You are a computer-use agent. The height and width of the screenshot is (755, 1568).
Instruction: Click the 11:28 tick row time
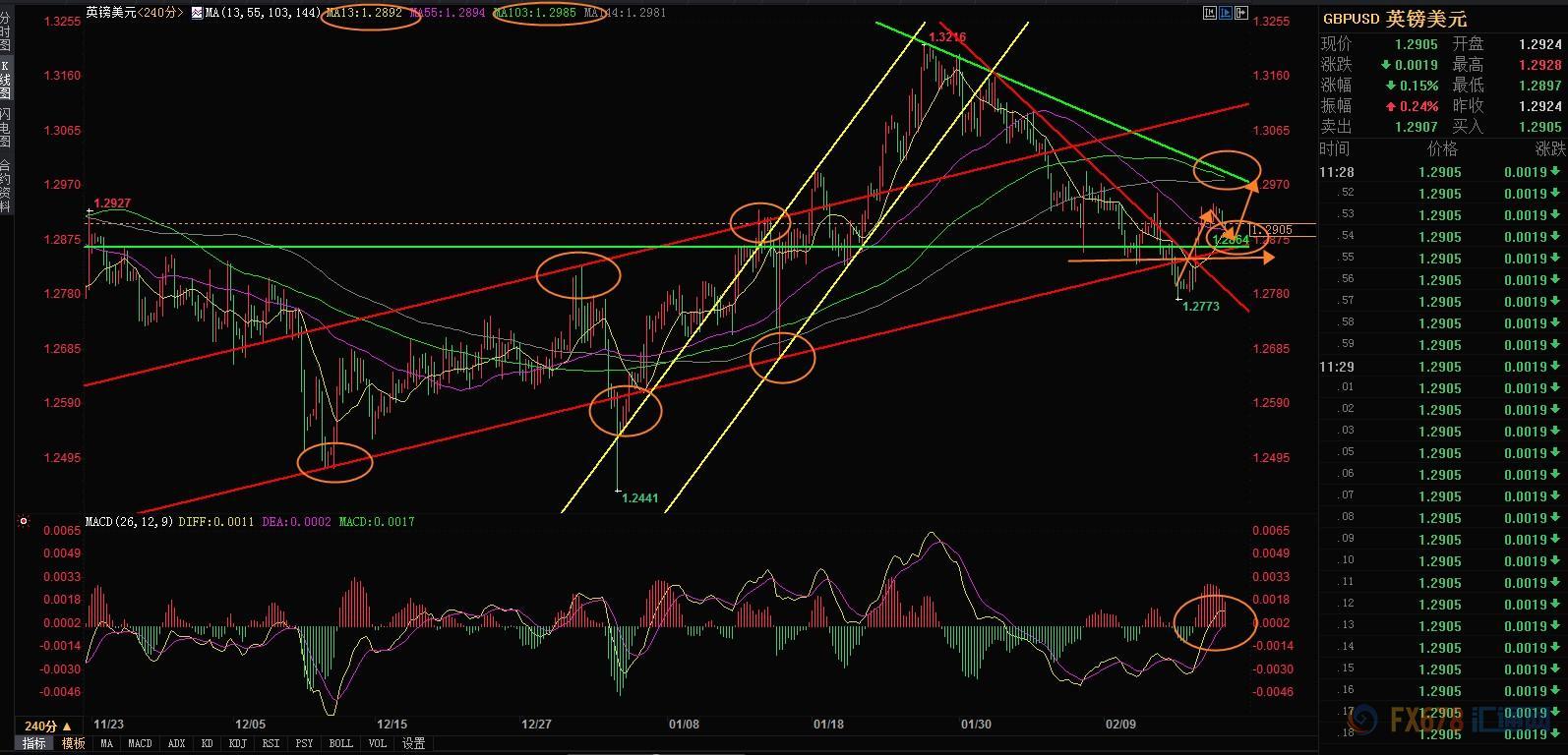tap(1337, 172)
